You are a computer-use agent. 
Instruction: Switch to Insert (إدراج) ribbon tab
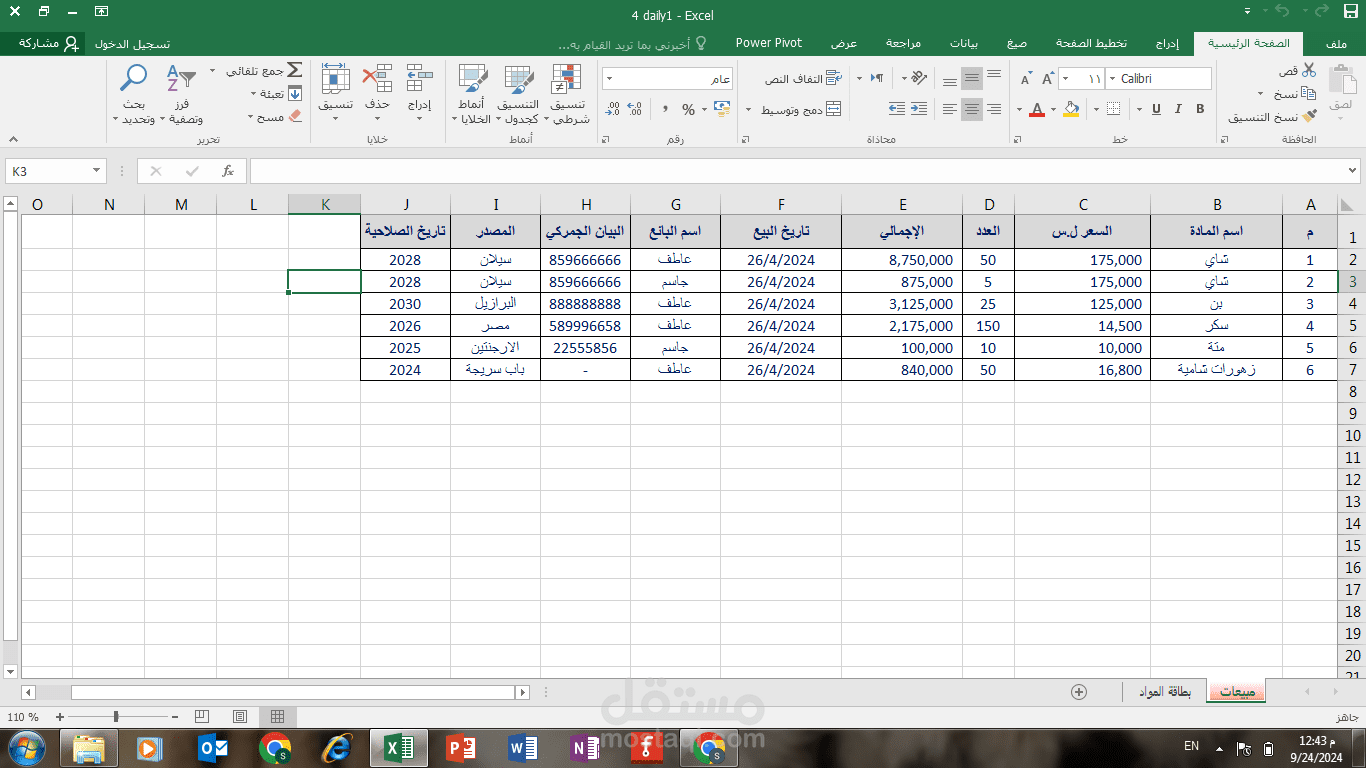point(1167,44)
